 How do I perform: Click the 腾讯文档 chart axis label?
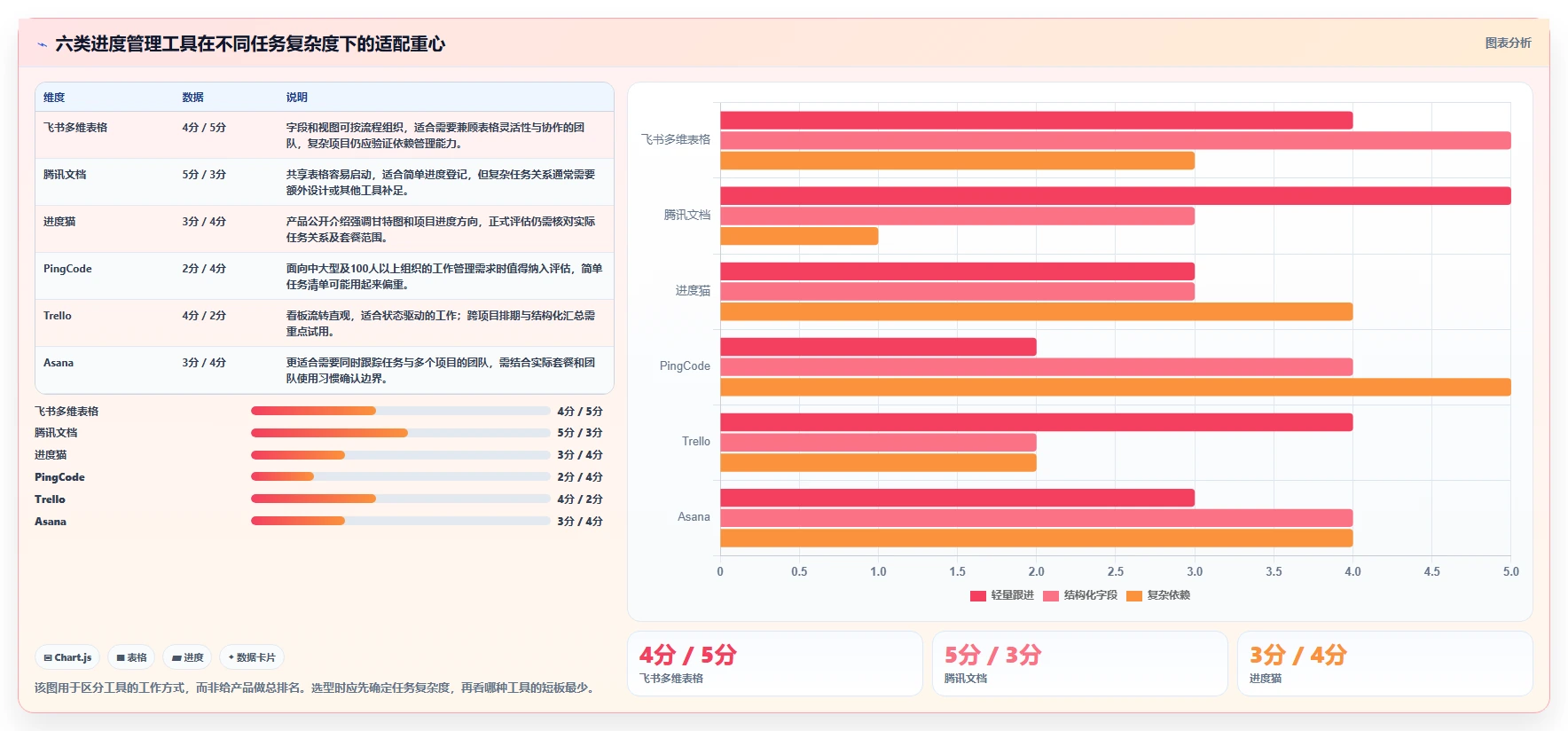coord(687,215)
